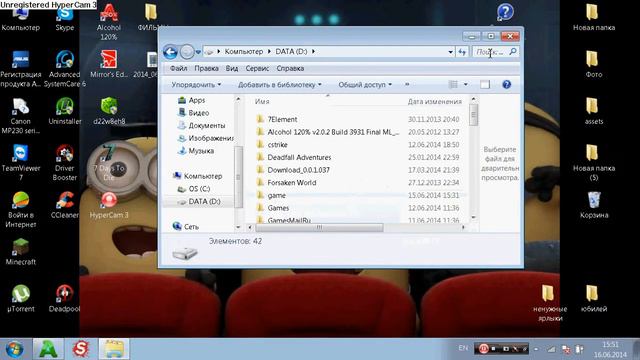Expand the Компьютер breadcrumb arrow
Image resolution: width=640 pixels, height=360 pixels.
(x=269, y=51)
